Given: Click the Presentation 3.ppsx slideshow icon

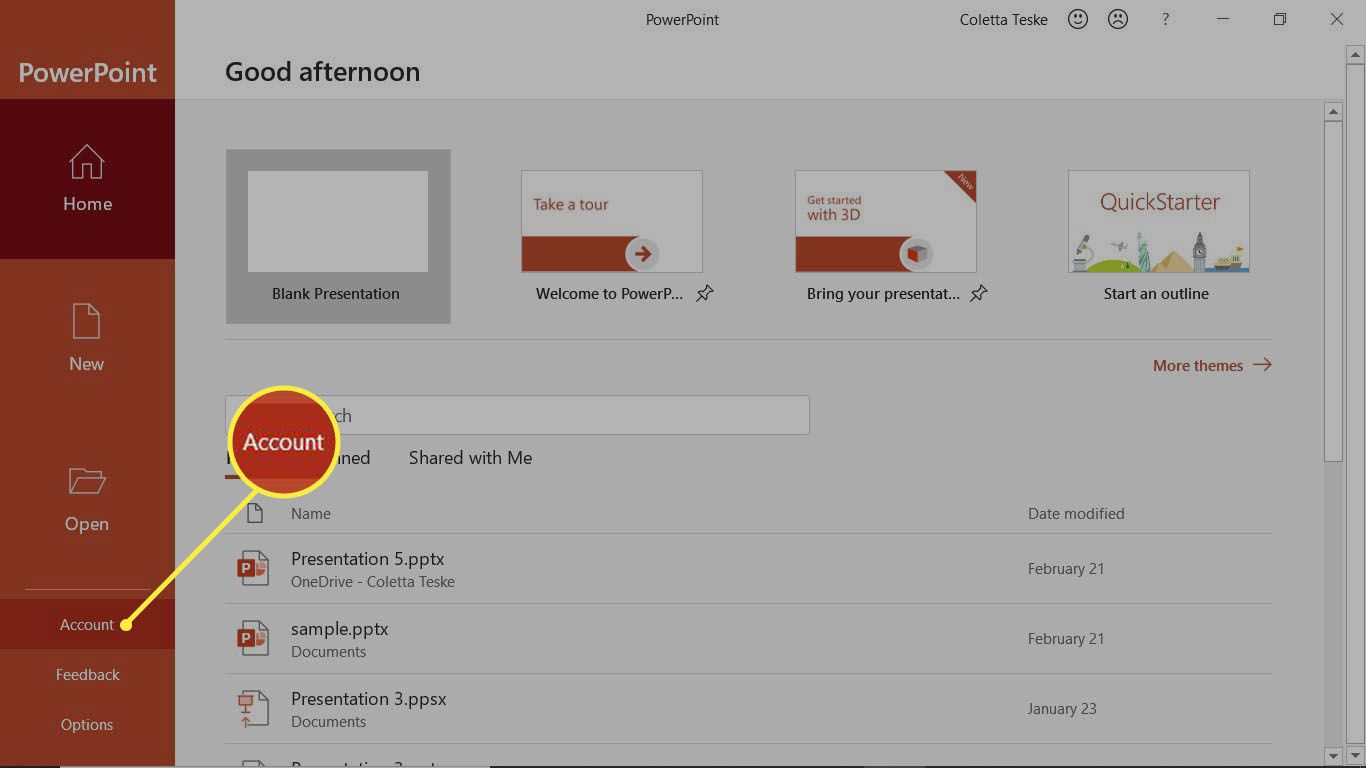Looking at the screenshot, I should 253,708.
